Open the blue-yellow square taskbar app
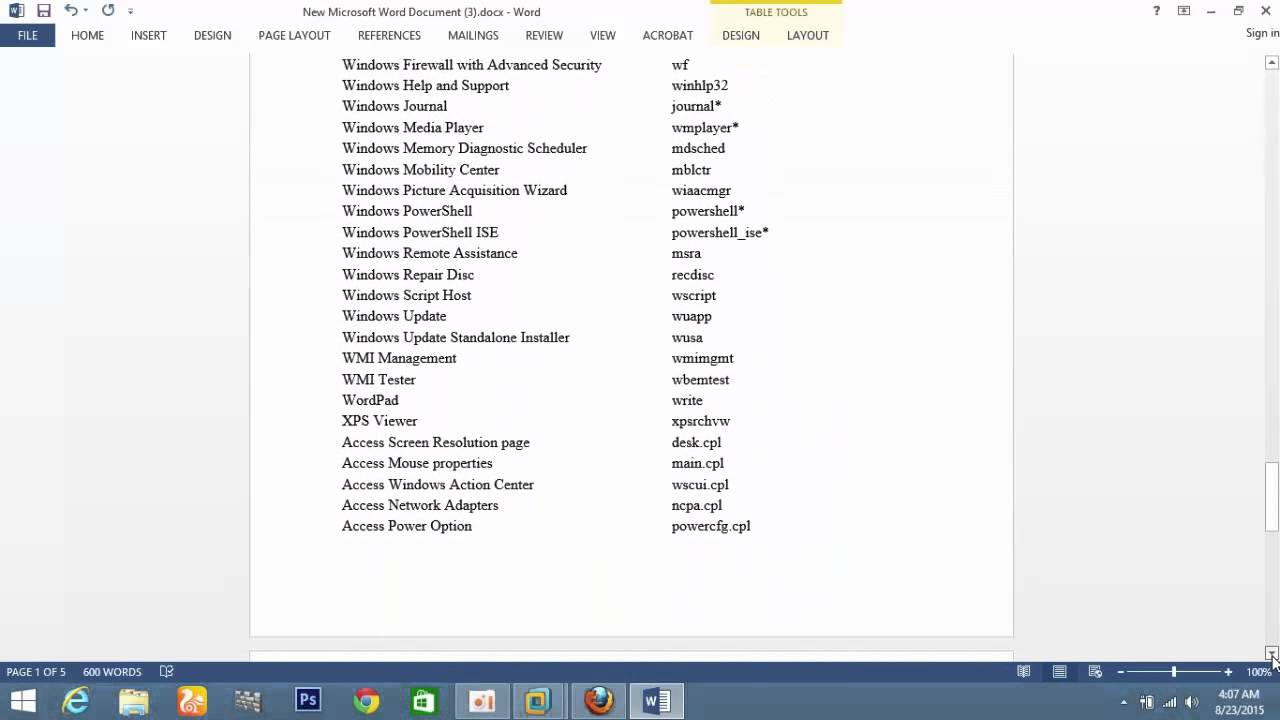The height and width of the screenshot is (720, 1280). (538, 701)
